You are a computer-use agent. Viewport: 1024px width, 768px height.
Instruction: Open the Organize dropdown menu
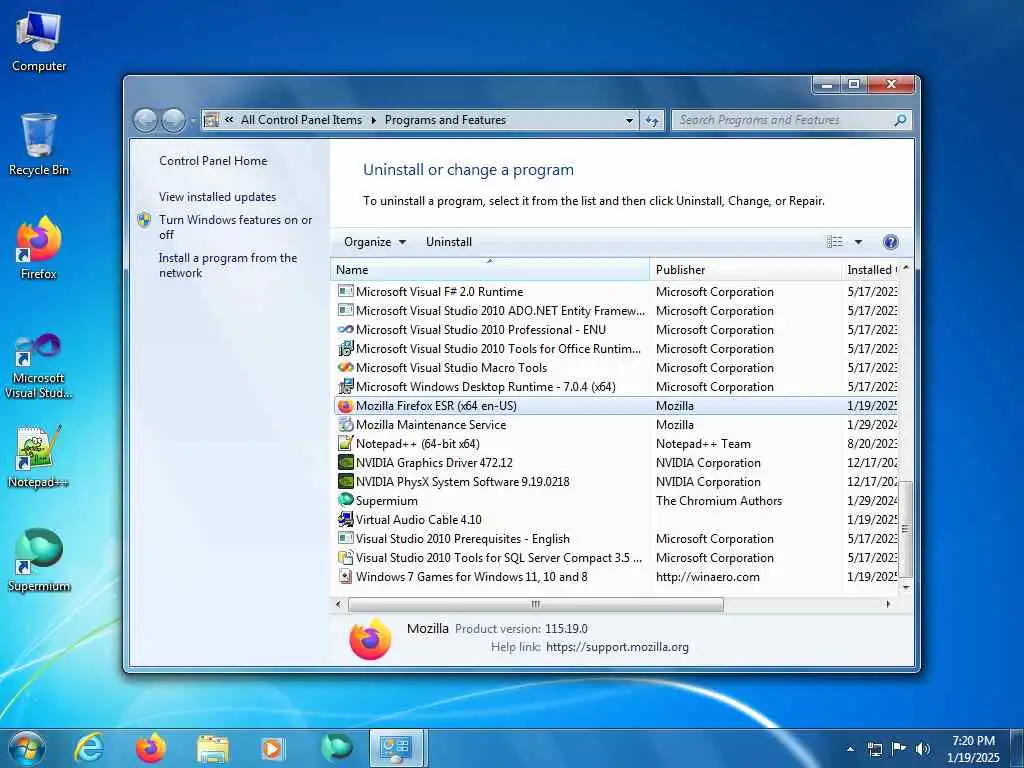(375, 242)
